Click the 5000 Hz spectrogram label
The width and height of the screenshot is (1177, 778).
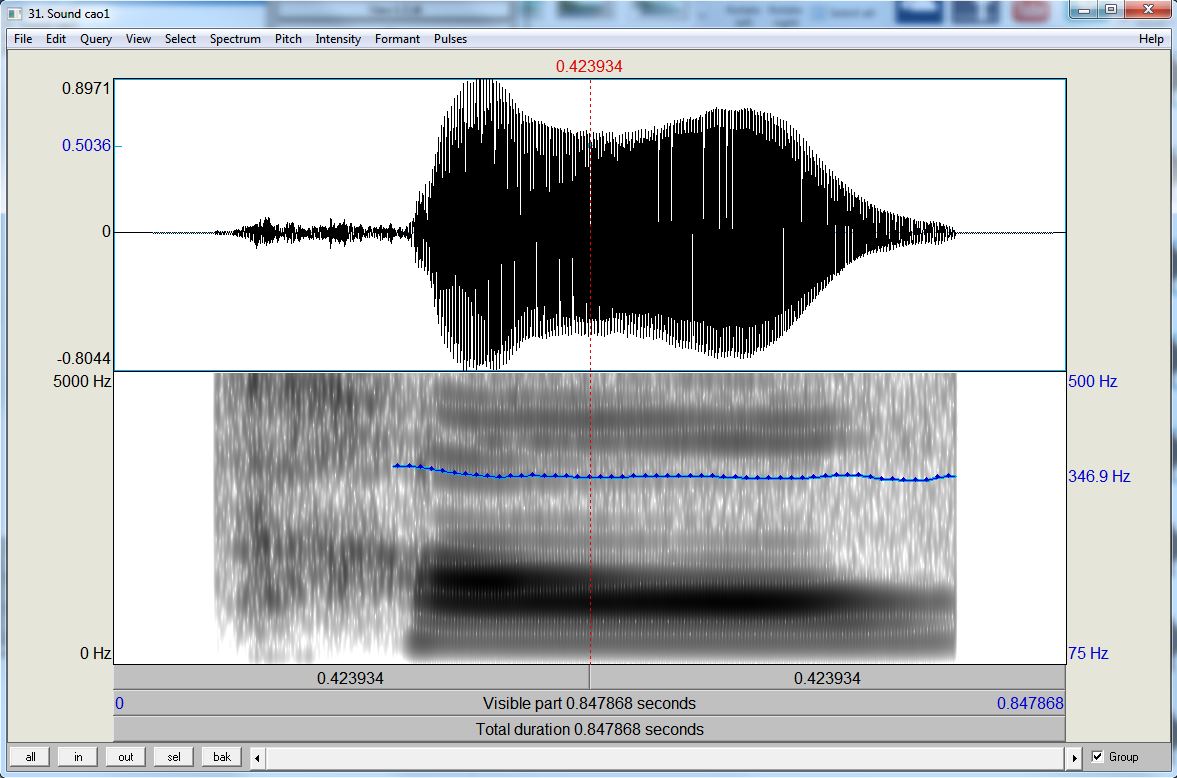82,381
